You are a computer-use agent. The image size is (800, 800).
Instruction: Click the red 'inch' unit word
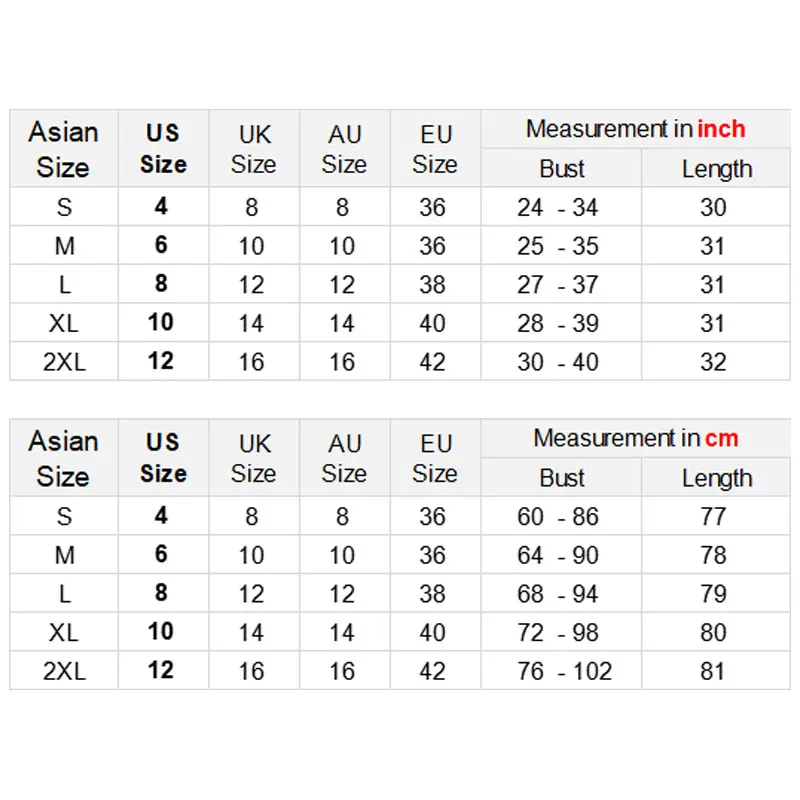[721, 129]
